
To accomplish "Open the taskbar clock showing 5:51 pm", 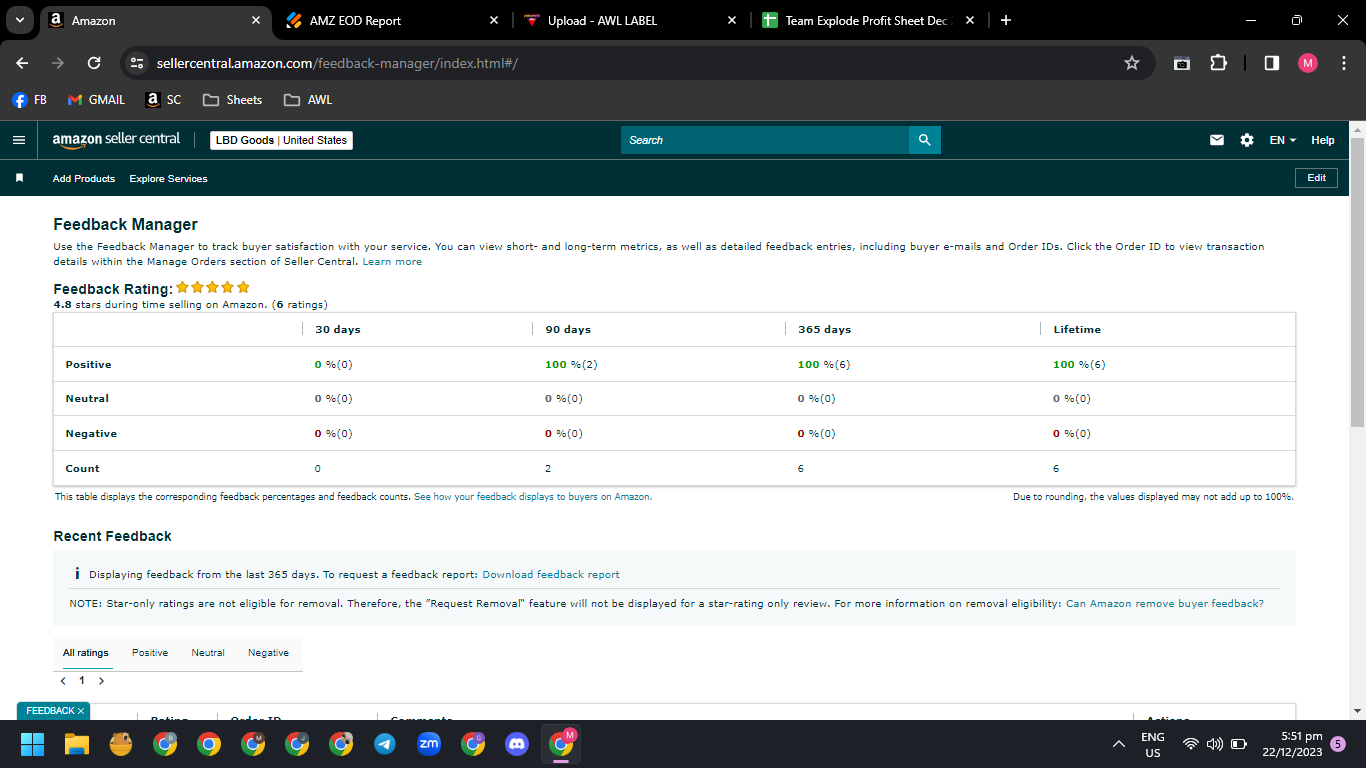I will (x=1294, y=744).
